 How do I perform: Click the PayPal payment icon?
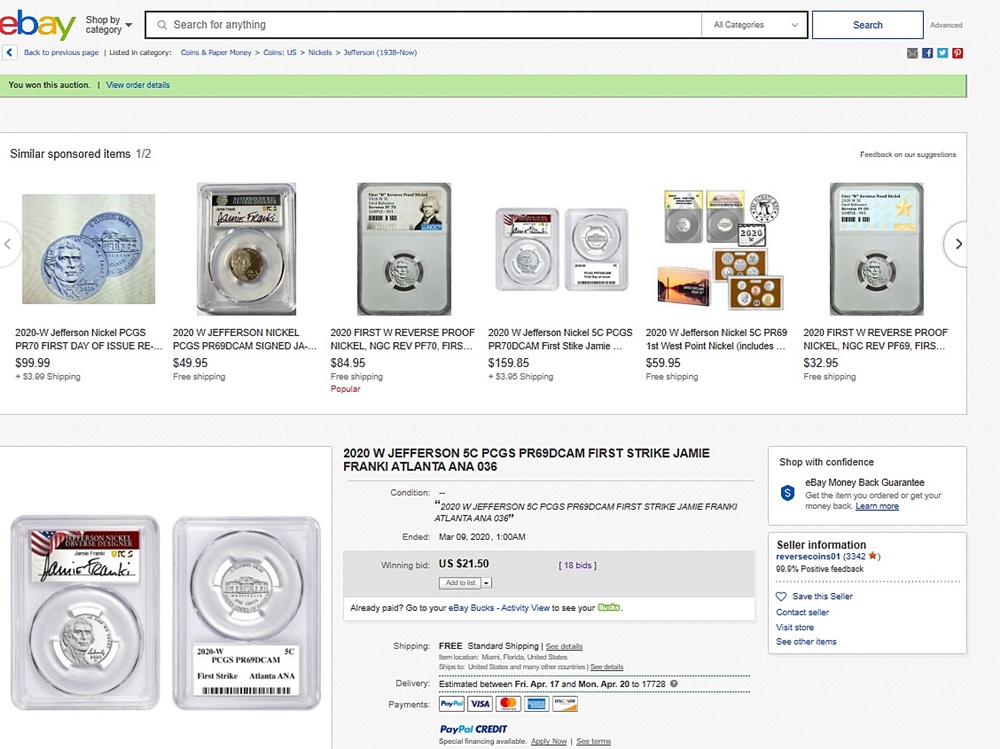click(452, 704)
